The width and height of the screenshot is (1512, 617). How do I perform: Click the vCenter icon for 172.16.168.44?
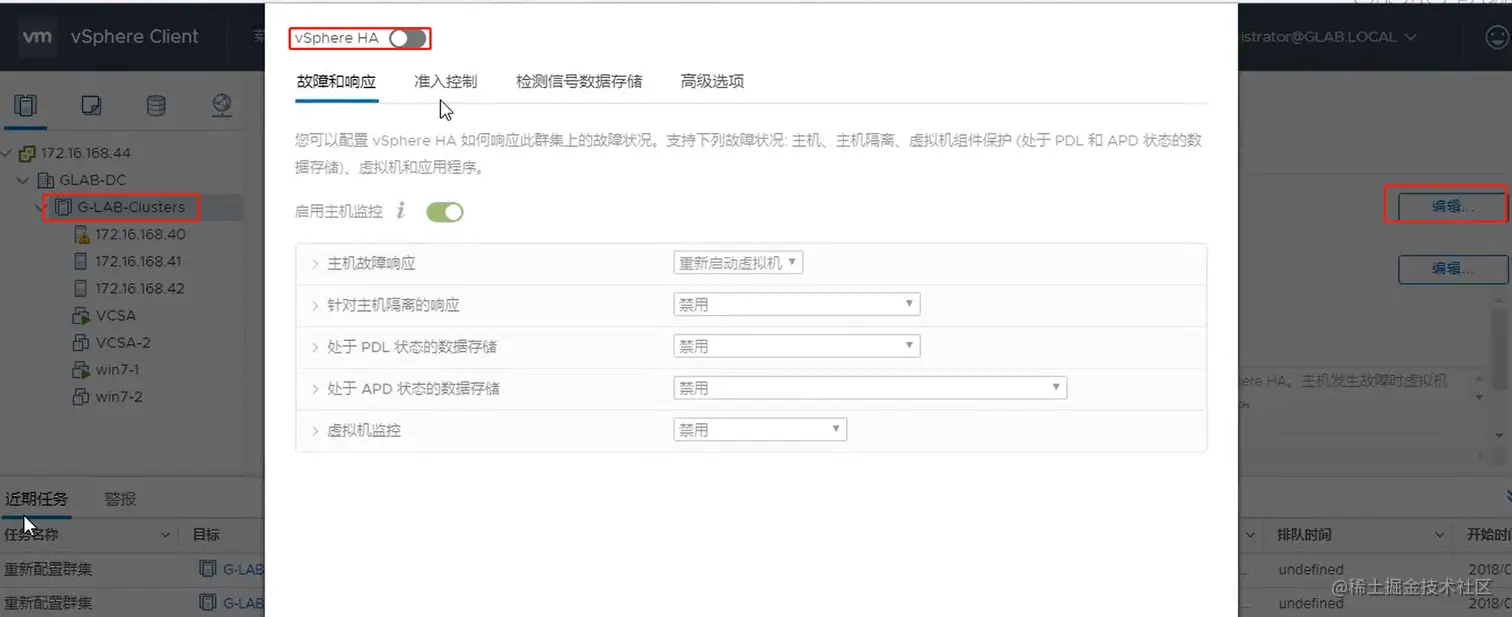(28, 153)
